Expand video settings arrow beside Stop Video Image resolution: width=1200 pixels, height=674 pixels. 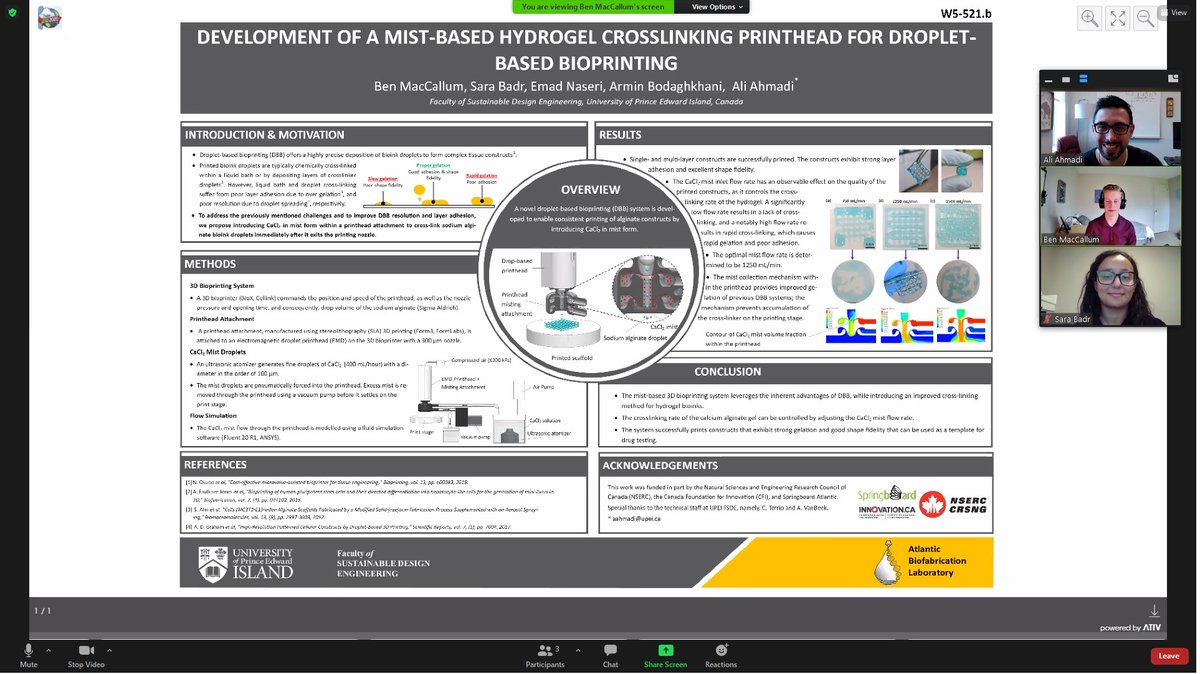pos(110,649)
